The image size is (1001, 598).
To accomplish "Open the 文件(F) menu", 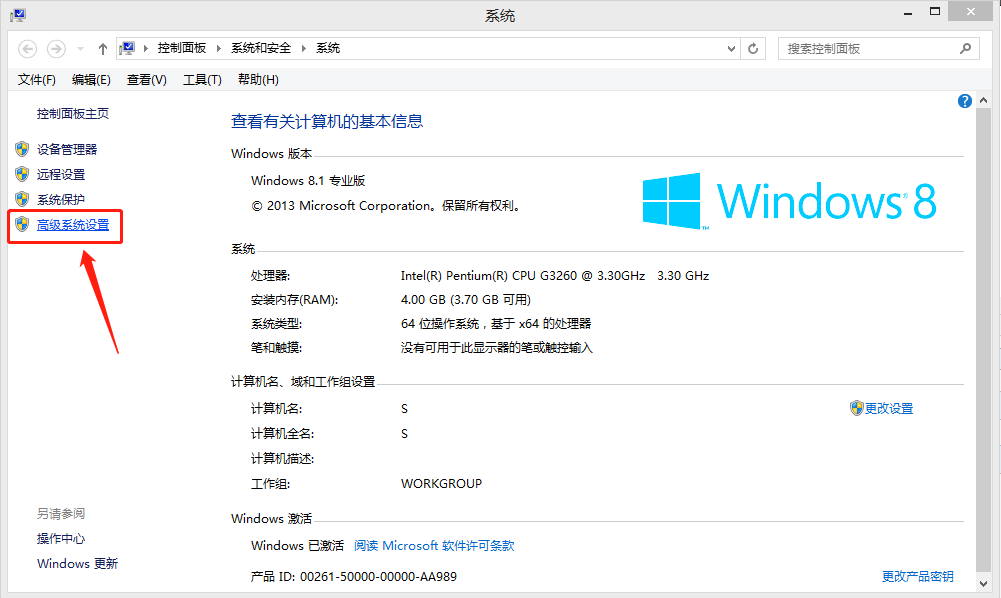I will [x=37, y=80].
